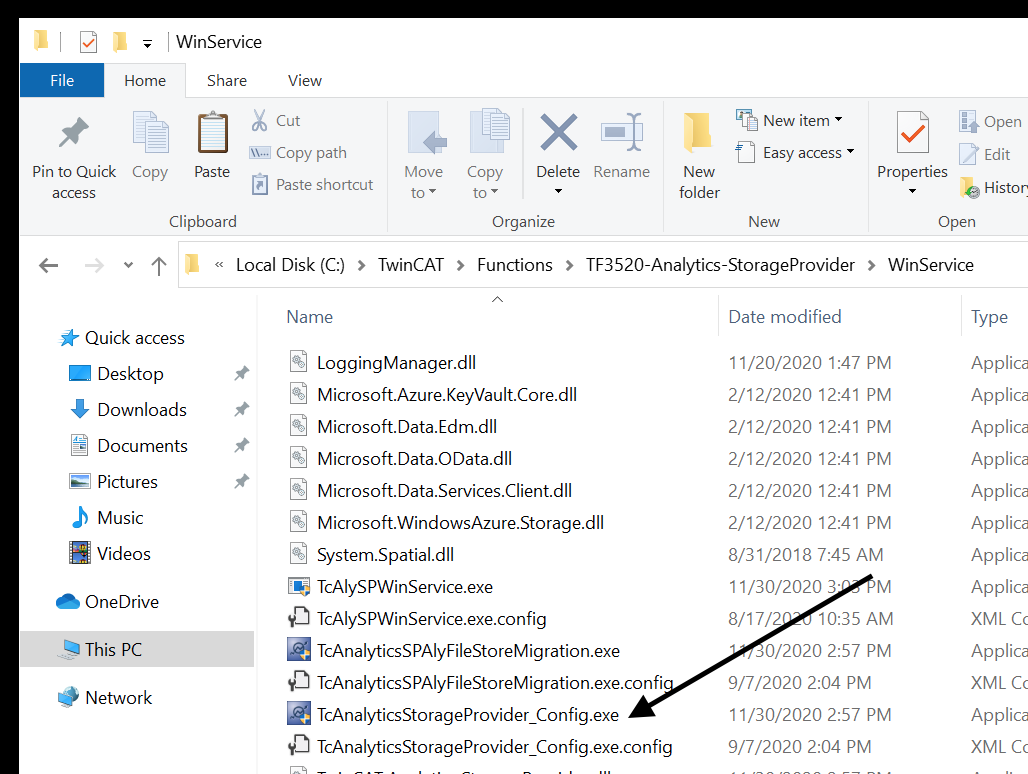Viewport: 1028px width, 774px height.
Task: Open the Copy to menu
Action: click(485, 155)
